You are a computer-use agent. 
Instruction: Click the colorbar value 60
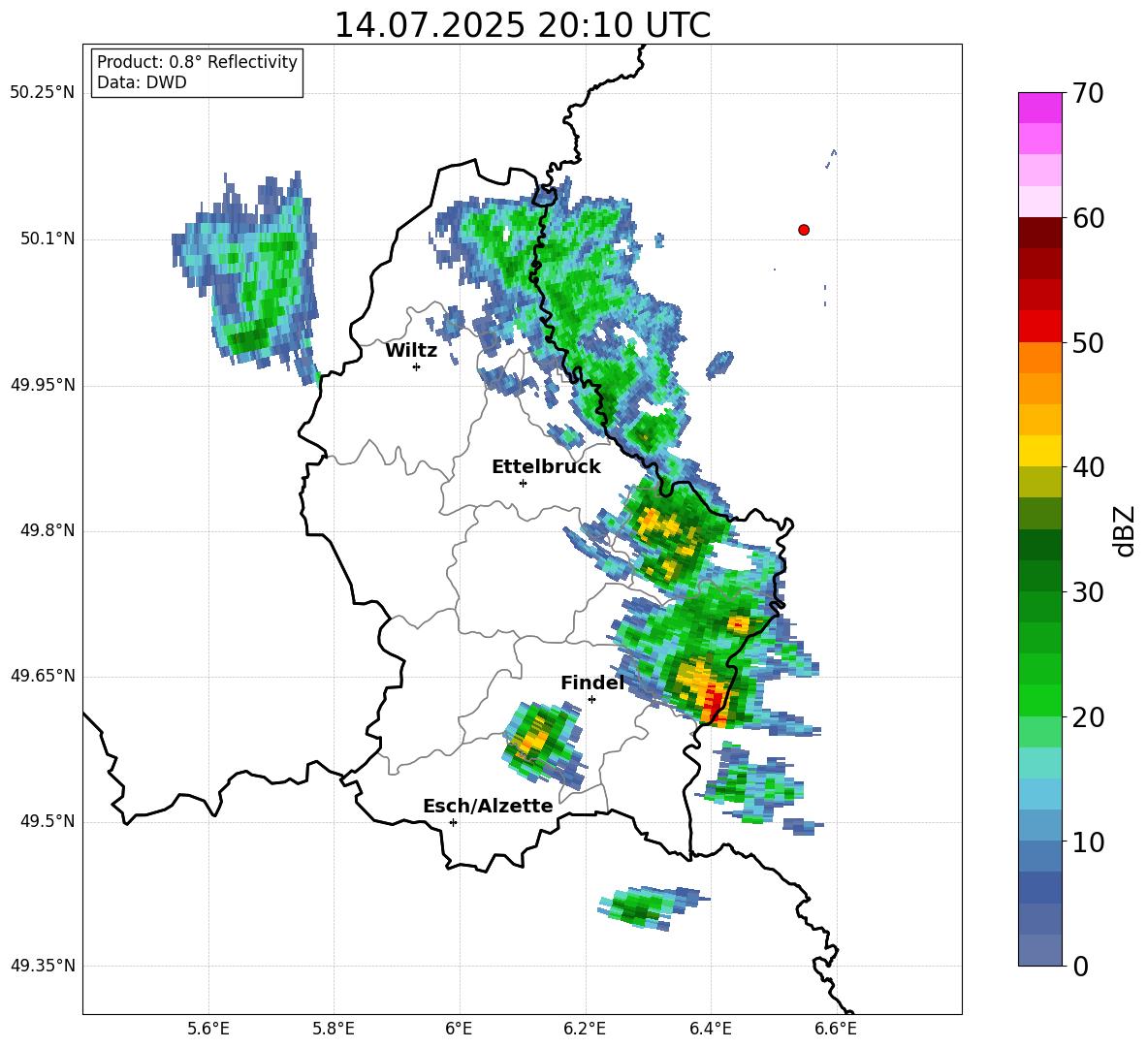click(1088, 218)
